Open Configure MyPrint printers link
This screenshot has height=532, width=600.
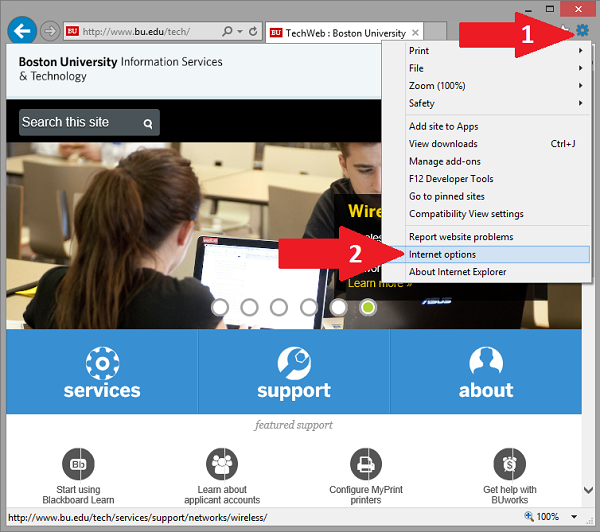click(366, 495)
